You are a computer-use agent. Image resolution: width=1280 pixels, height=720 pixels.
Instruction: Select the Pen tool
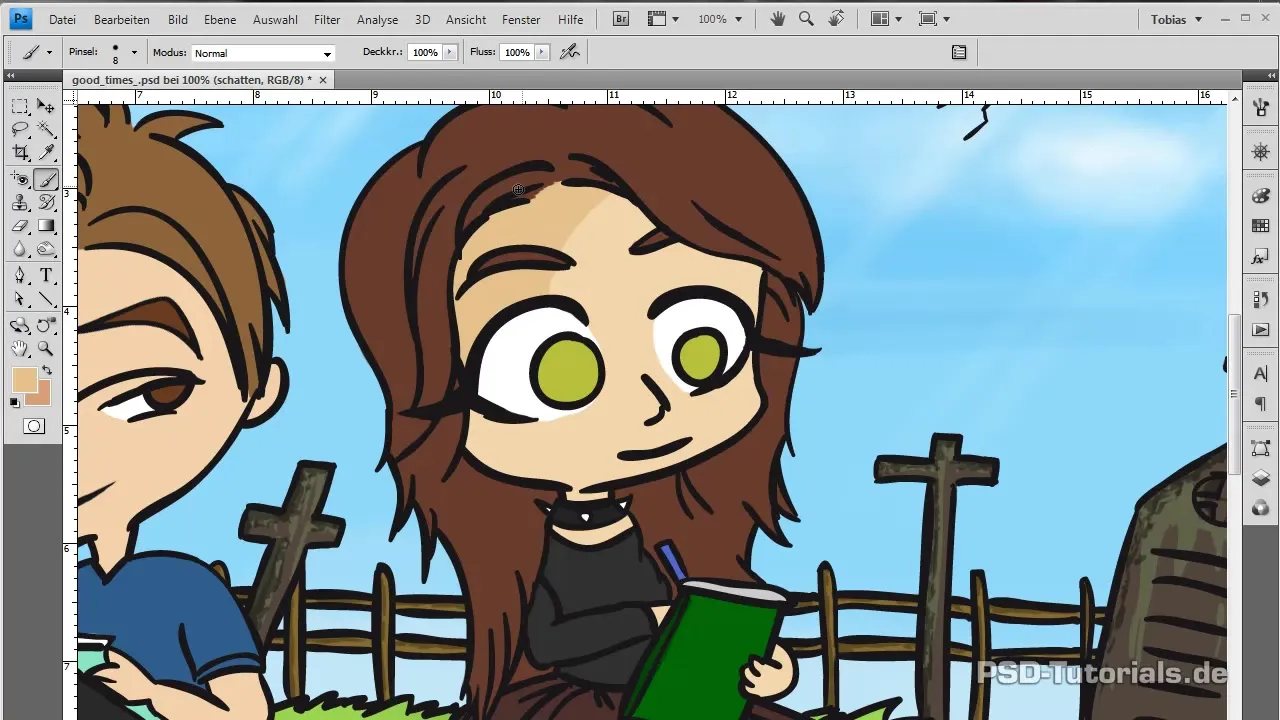point(20,276)
